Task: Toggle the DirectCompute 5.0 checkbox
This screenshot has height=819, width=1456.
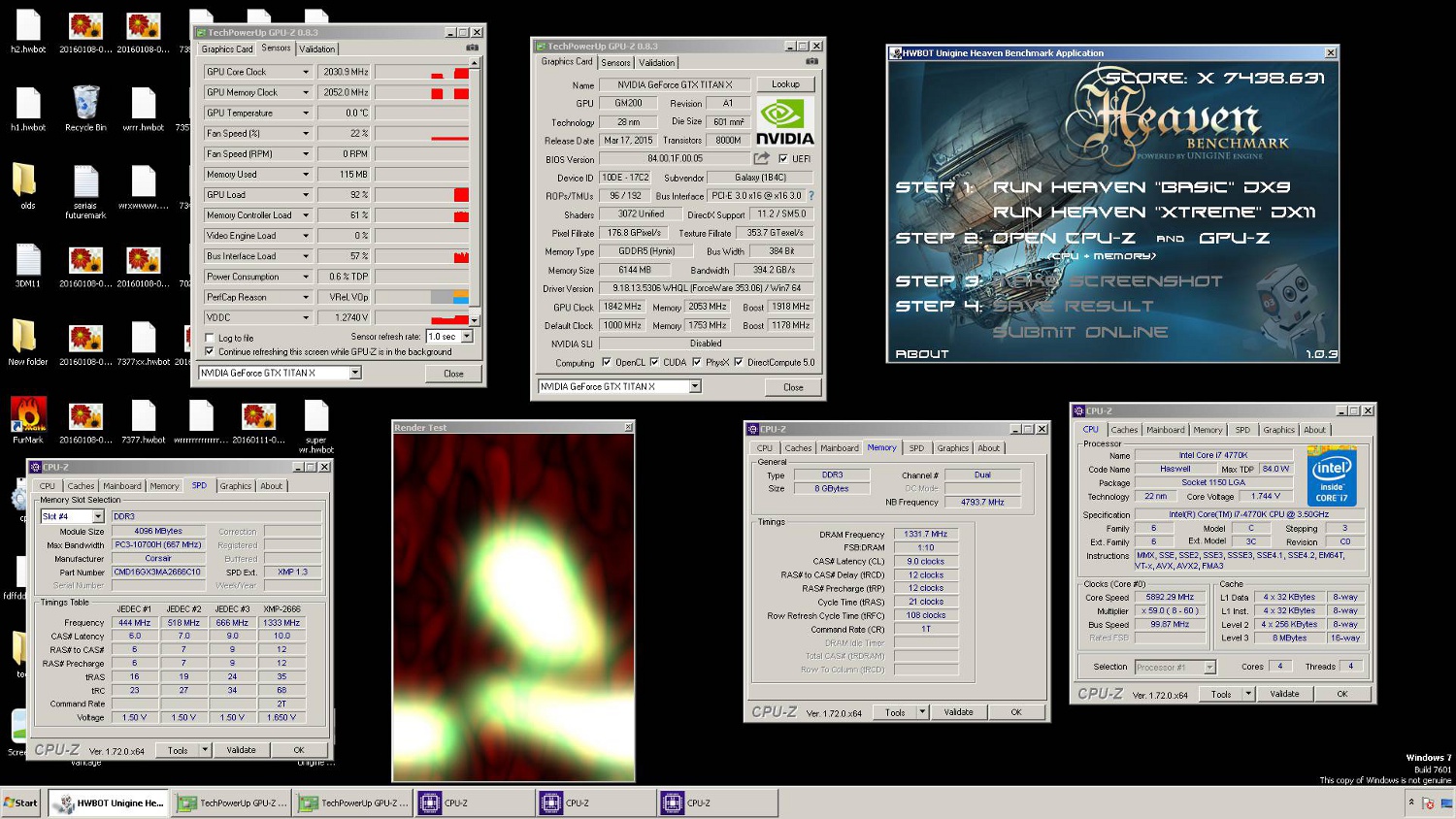Action: tap(739, 362)
